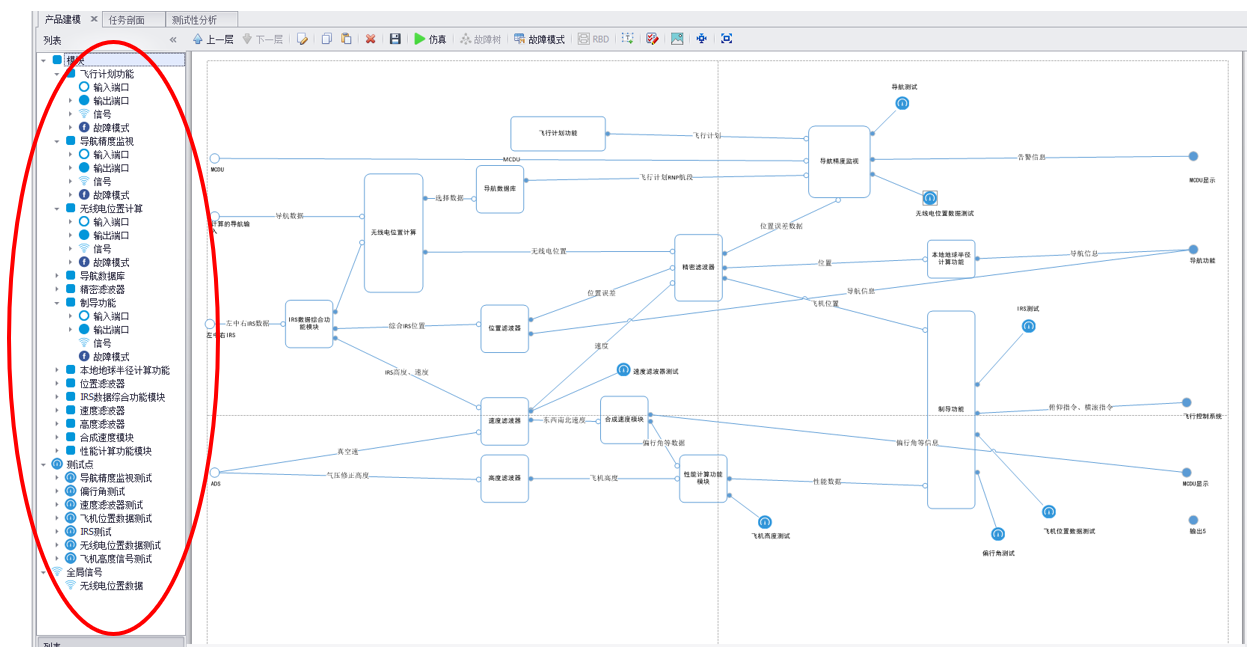This screenshot has width=1247, height=651.
Task: Click the RBD toolbar button
Action: (593, 39)
